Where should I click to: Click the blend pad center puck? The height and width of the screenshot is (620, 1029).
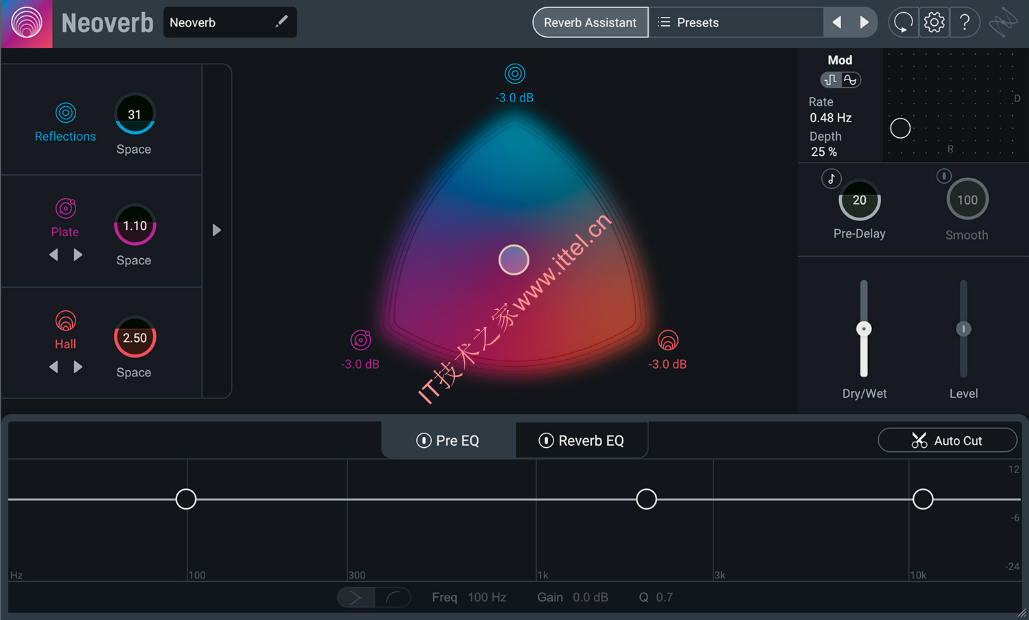pos(514,260)
